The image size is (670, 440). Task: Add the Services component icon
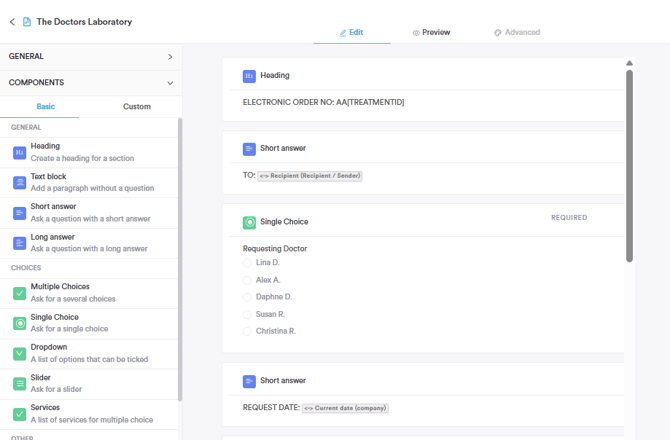click(19, 413)
